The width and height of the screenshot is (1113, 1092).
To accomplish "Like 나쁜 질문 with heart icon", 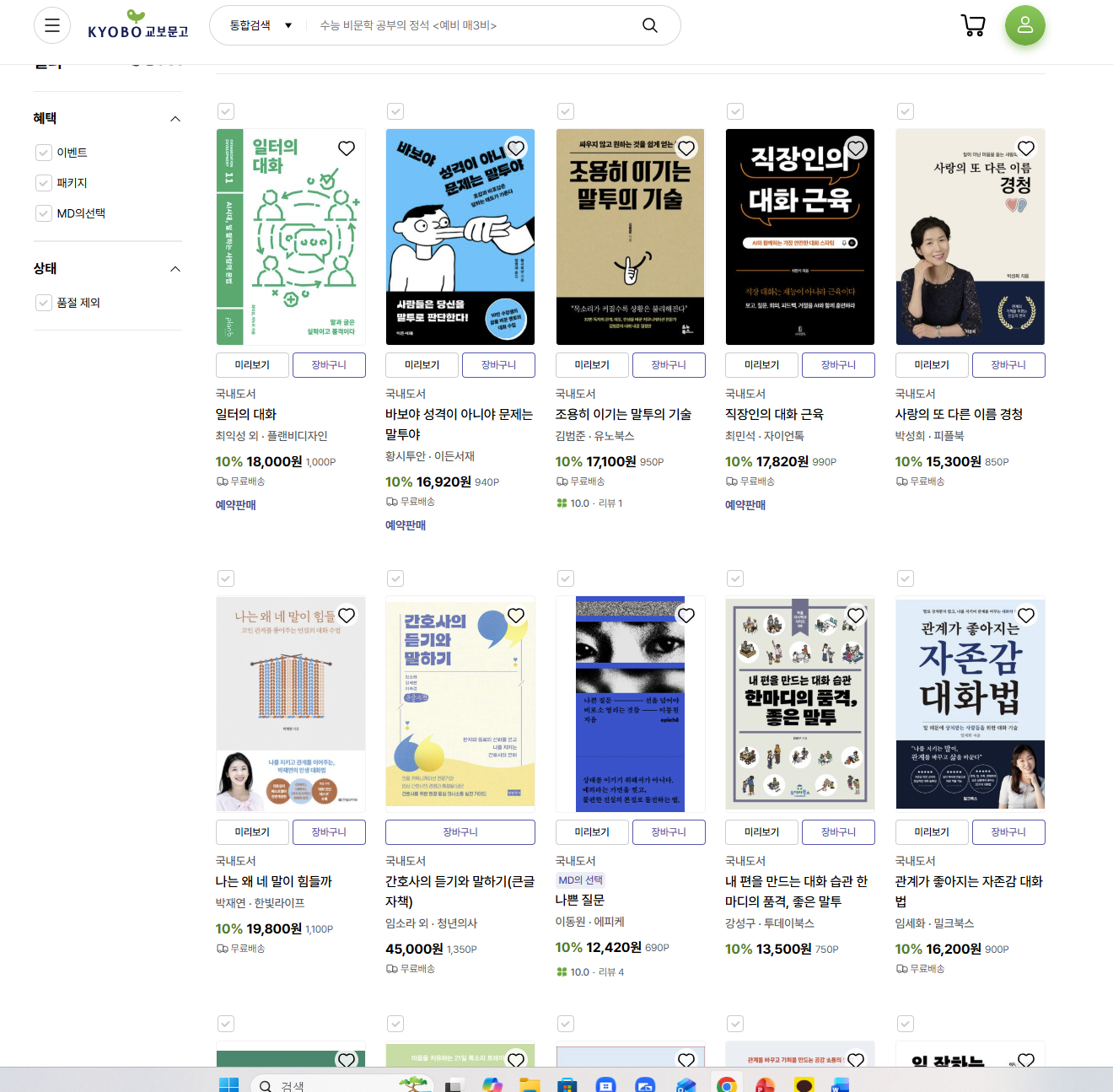I will coord(686,616).
